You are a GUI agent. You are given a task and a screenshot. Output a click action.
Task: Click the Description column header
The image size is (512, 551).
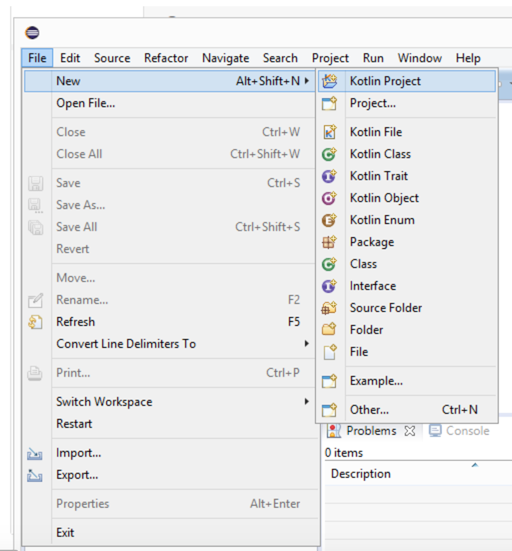pos(361,474)
